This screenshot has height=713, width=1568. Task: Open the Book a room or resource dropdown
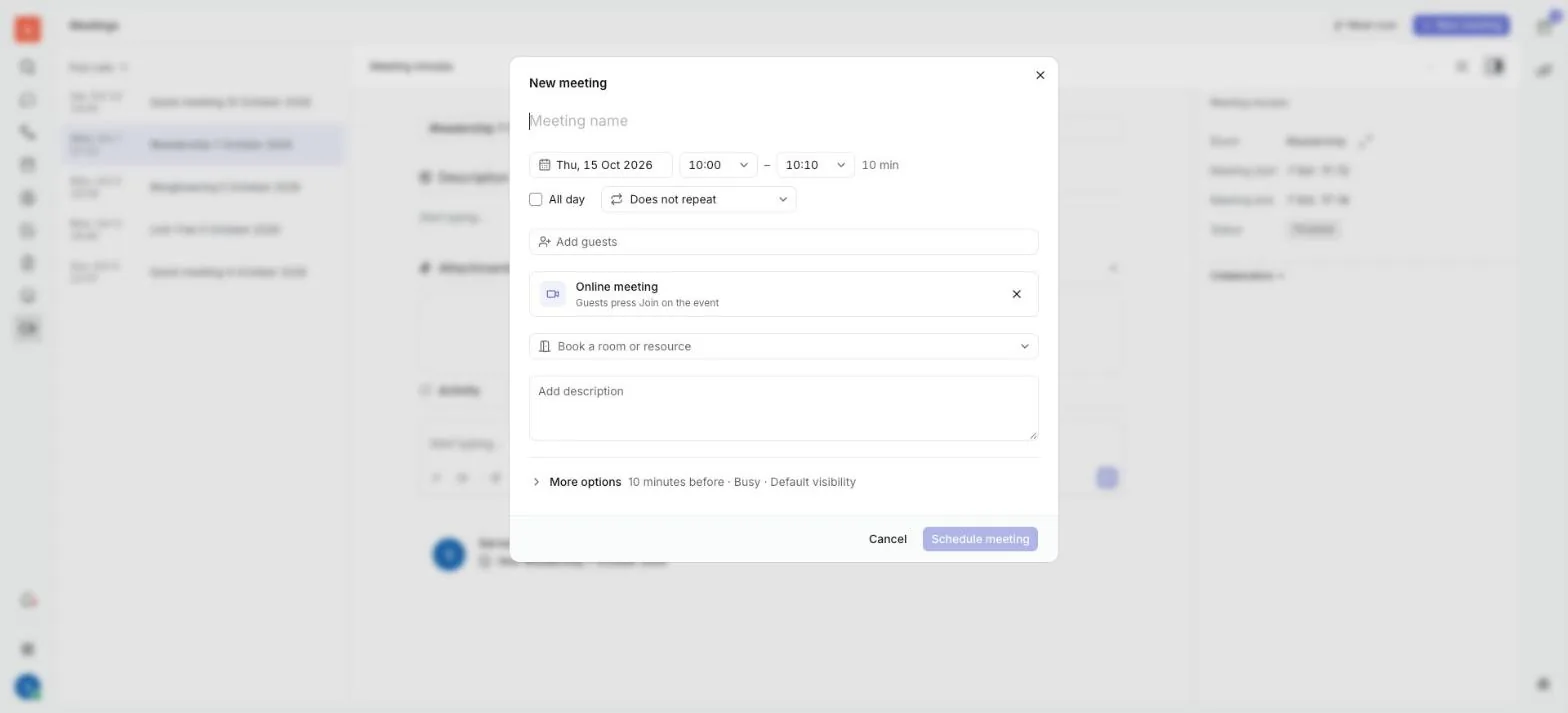pyautogui.click(x=784, y=346)
